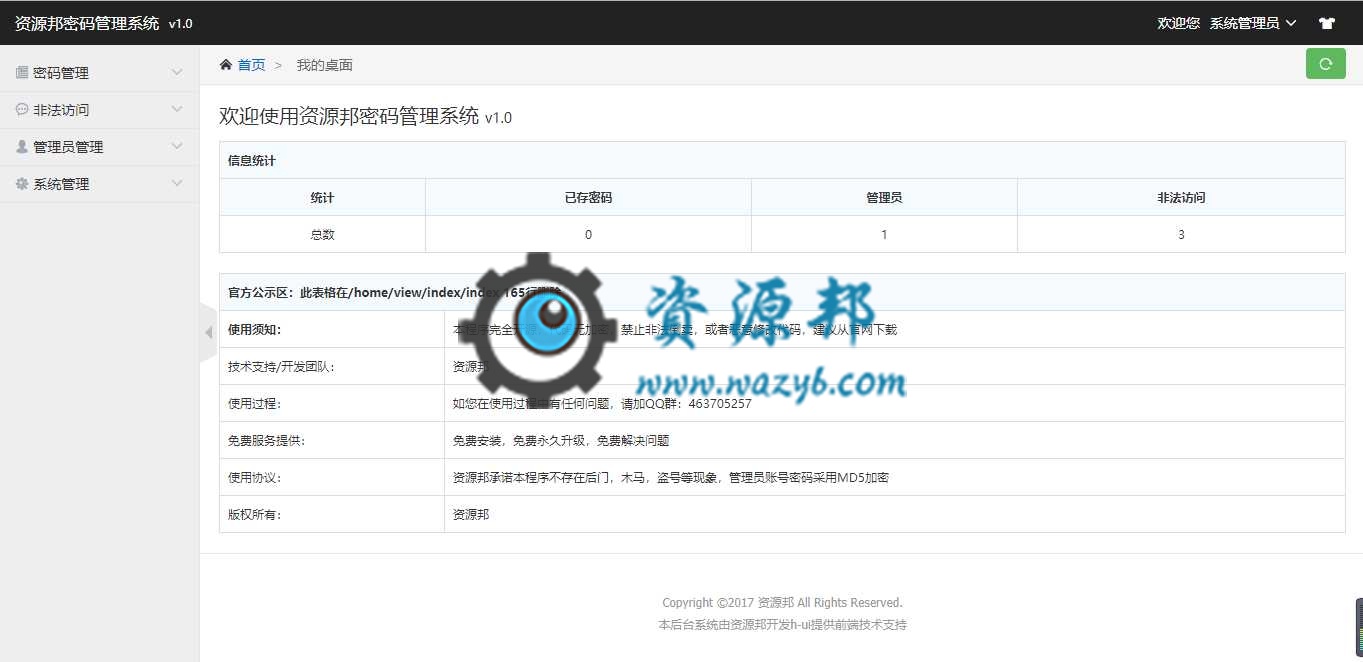Open the 管理员管理 menu
Screen dimensions: 1363x662
[100, 147]
